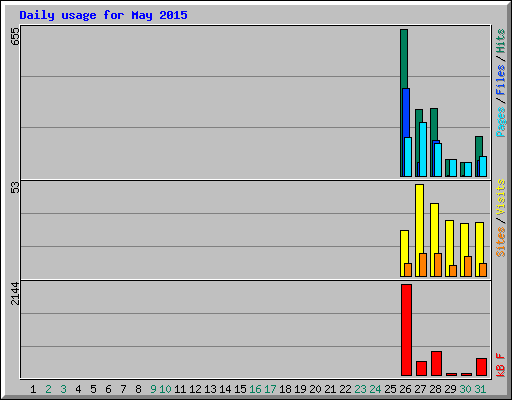Click the yellow "Visits" legend label
The height and width of the screenshot is (400, 512).
501,197
